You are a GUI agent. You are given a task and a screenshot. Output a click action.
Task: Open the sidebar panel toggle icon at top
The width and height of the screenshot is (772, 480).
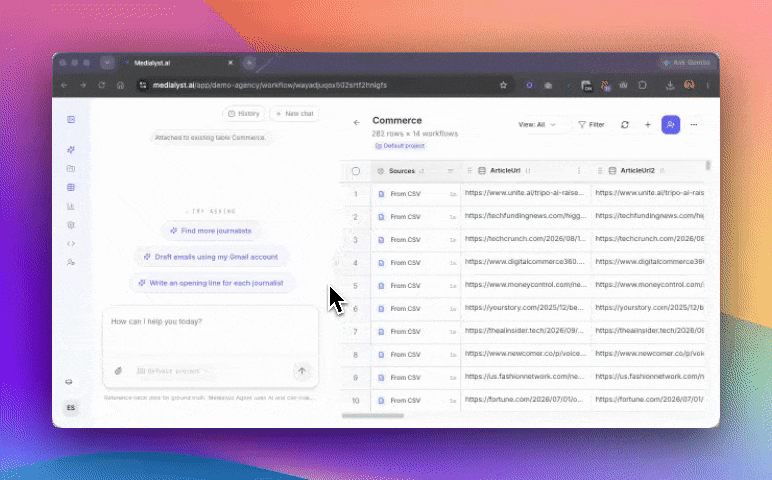(x=71, y=120)
